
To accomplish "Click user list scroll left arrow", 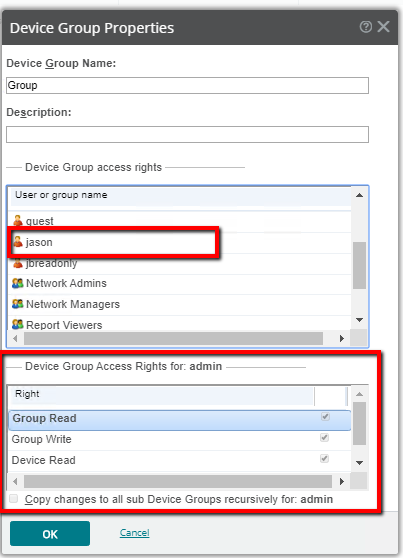I will [x=15, y=338].
